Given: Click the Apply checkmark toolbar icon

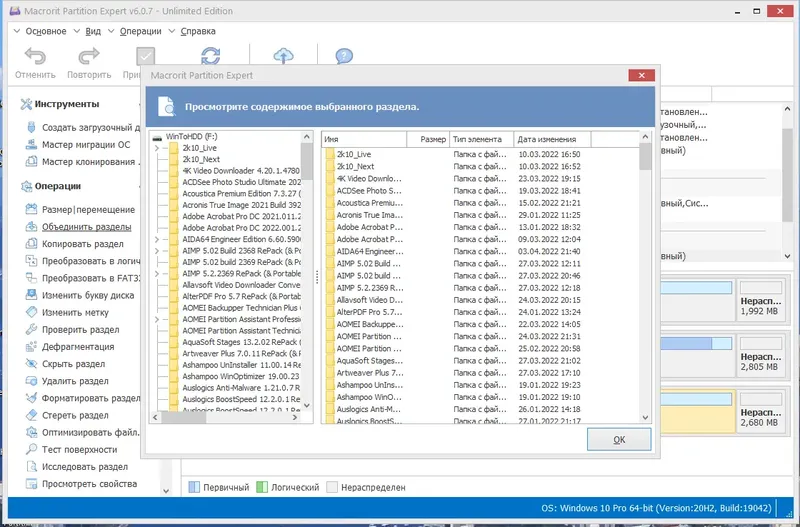Looking at the screenshot, I should (145, 56).
